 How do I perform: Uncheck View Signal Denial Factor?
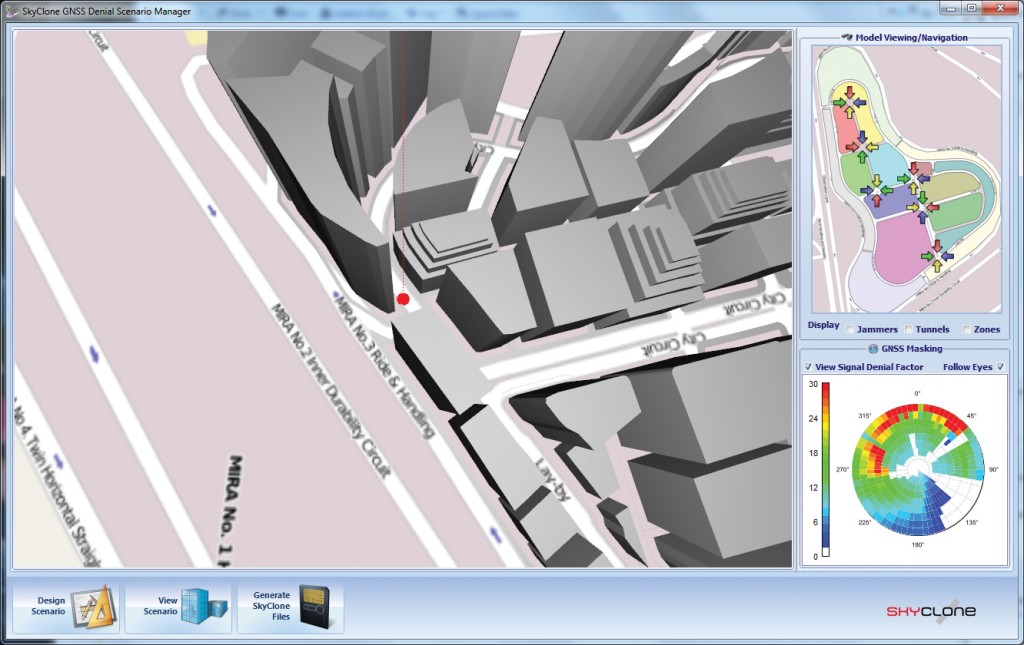[808, 366]
